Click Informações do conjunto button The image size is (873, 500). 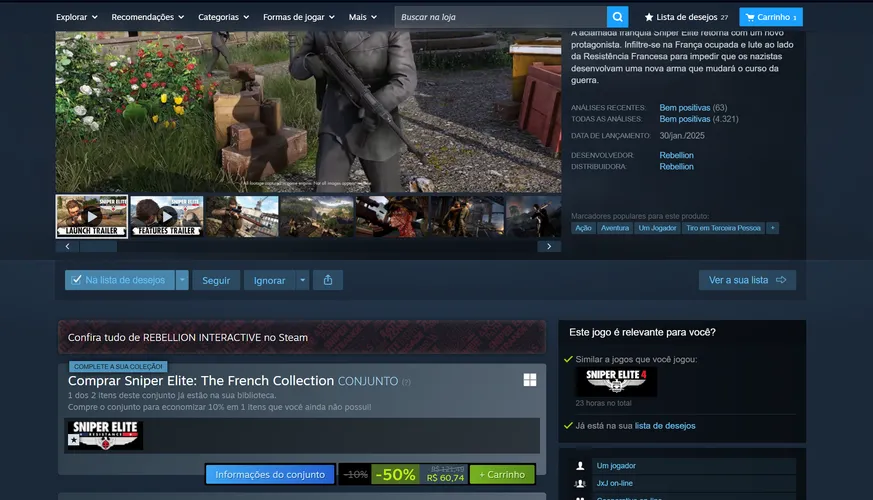[x=270, y=474]
